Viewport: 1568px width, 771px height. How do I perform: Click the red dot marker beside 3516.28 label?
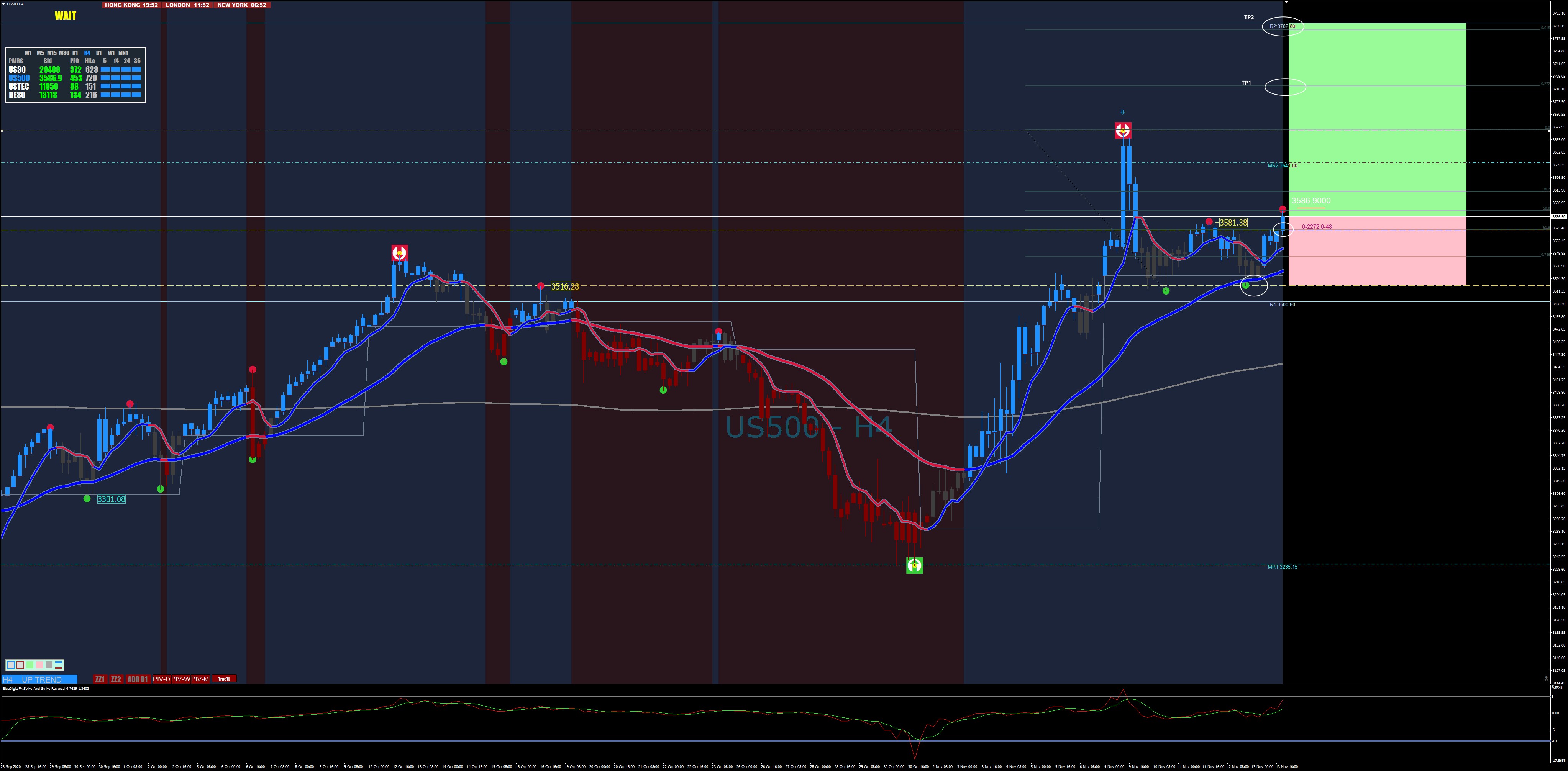(541, 286)
